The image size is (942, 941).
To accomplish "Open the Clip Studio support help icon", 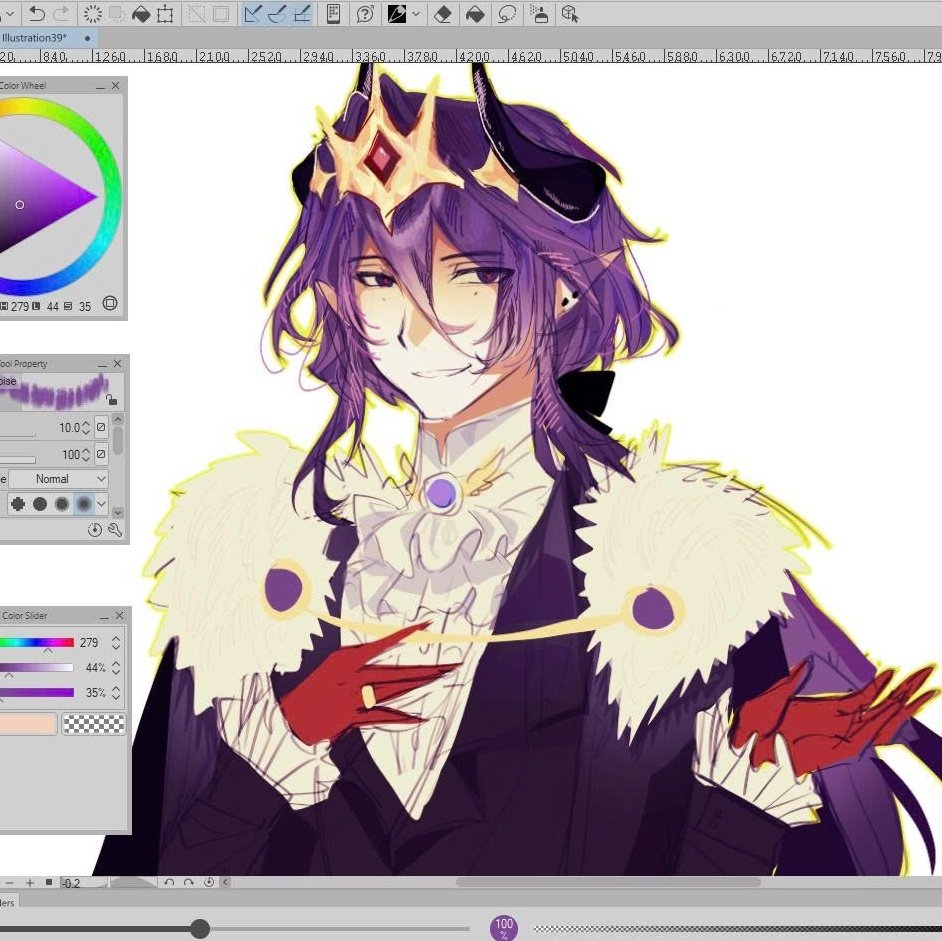I will 365,14.
